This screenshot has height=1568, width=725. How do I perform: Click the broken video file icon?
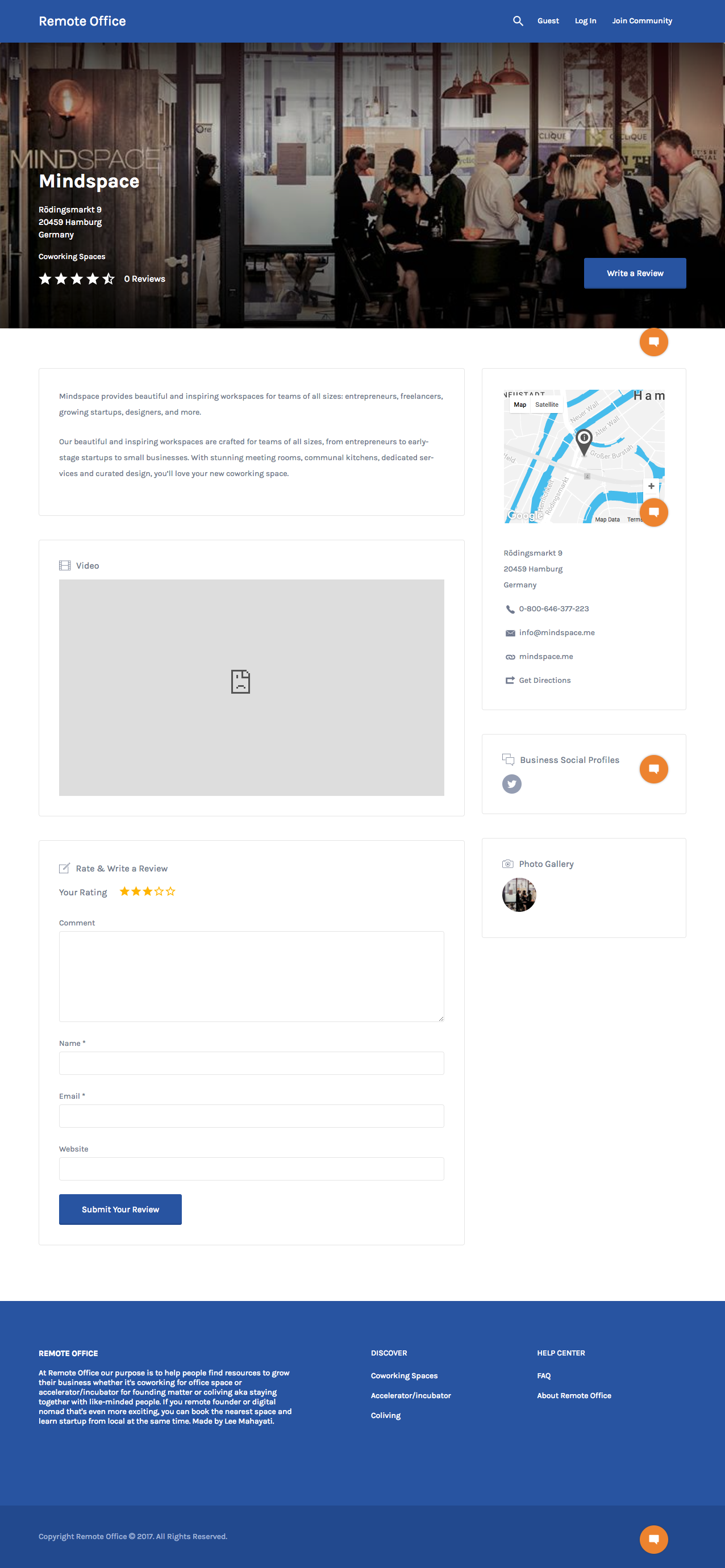point(240,682)
